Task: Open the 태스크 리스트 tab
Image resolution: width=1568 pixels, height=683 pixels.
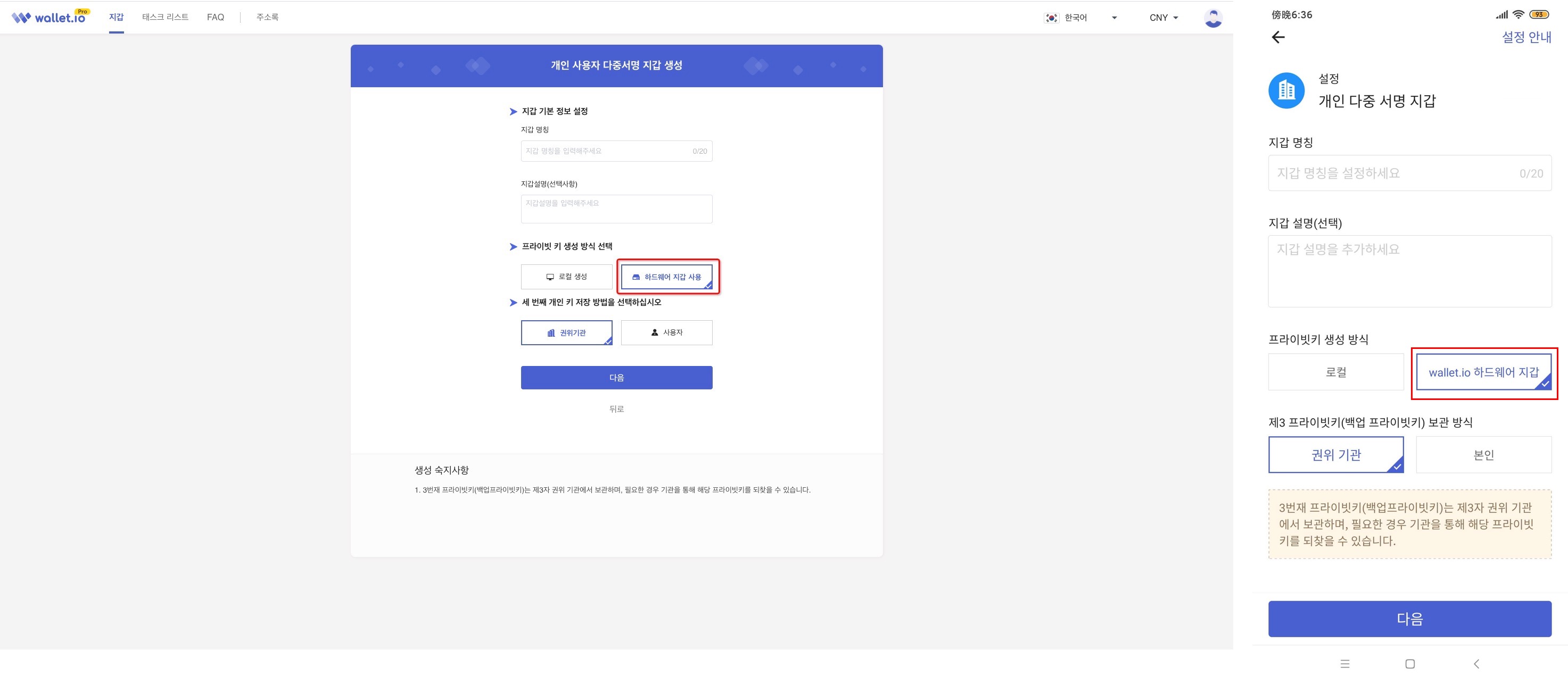Action: point(165,17)
